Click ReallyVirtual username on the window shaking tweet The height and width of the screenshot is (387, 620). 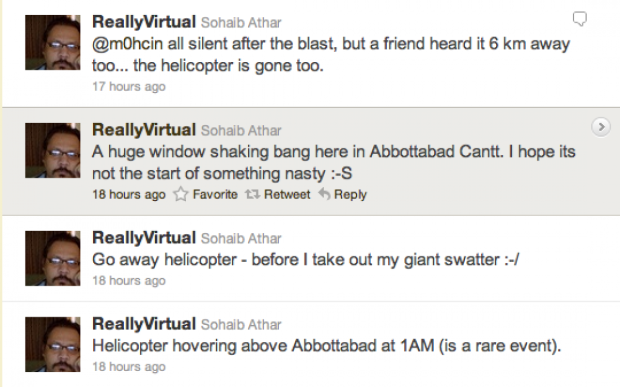click(144, 130)
